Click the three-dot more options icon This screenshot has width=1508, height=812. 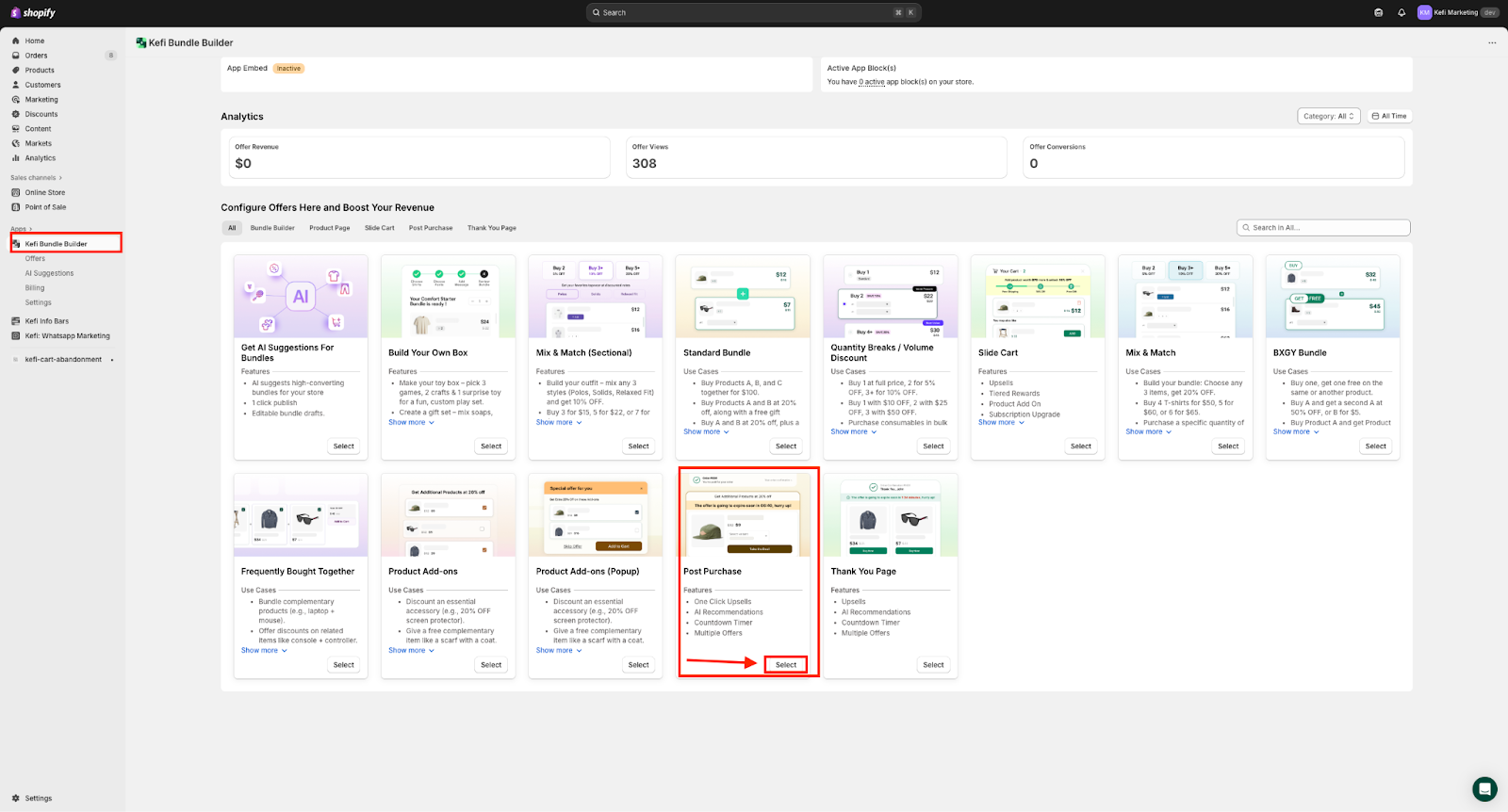[x=1492, y=42]
